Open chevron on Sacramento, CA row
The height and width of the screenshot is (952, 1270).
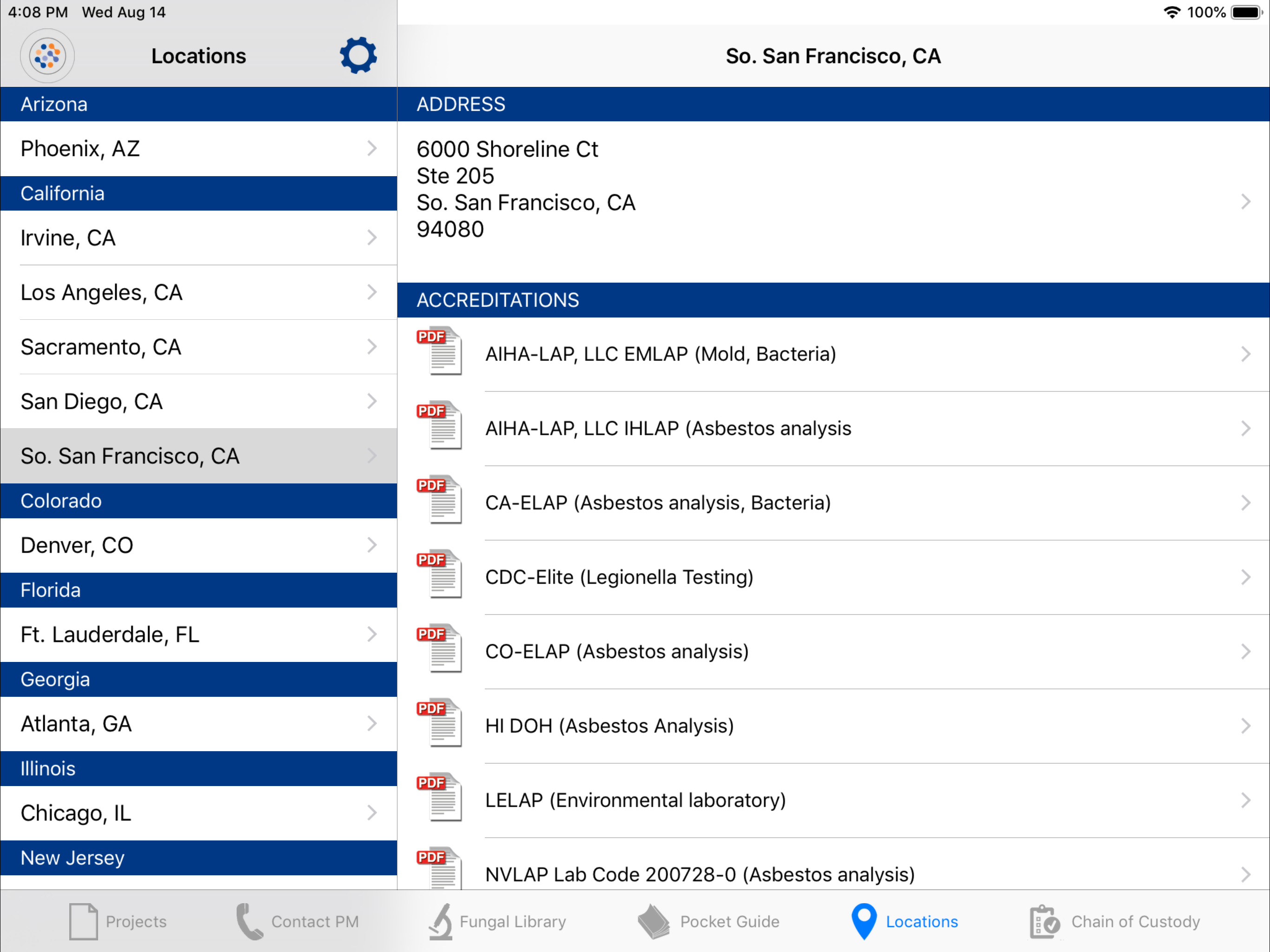tap(372, 346)
